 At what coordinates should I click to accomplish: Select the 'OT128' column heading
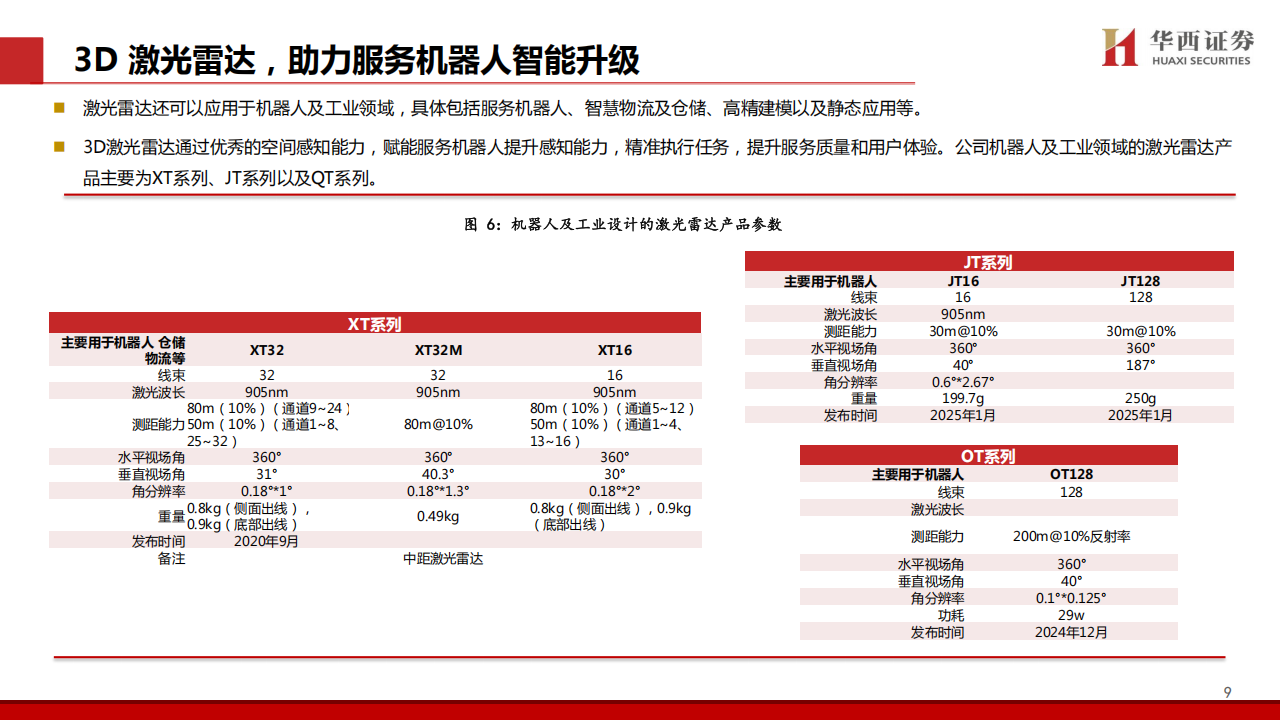point(1071,474)
